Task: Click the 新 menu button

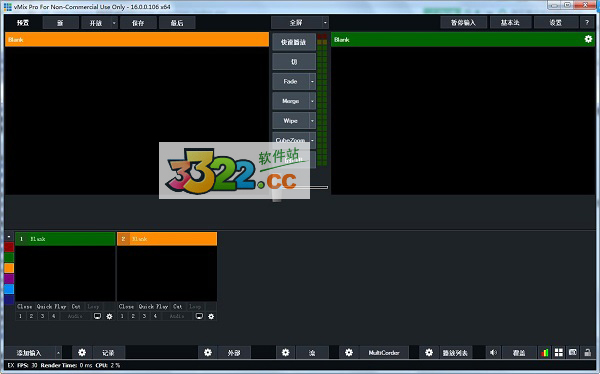Action: tap(60, 23)
